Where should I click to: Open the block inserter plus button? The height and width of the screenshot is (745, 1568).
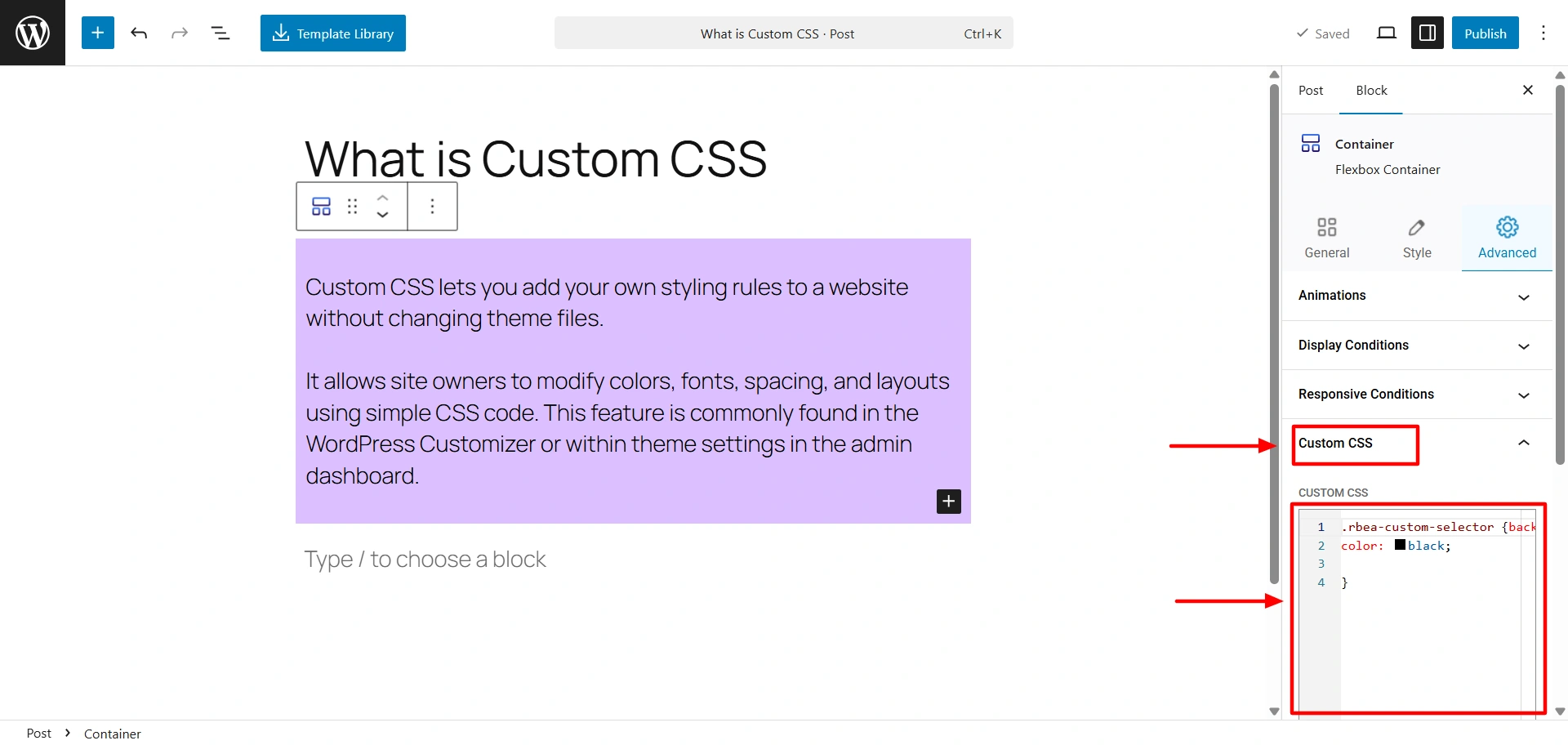(x=98, y=33)
